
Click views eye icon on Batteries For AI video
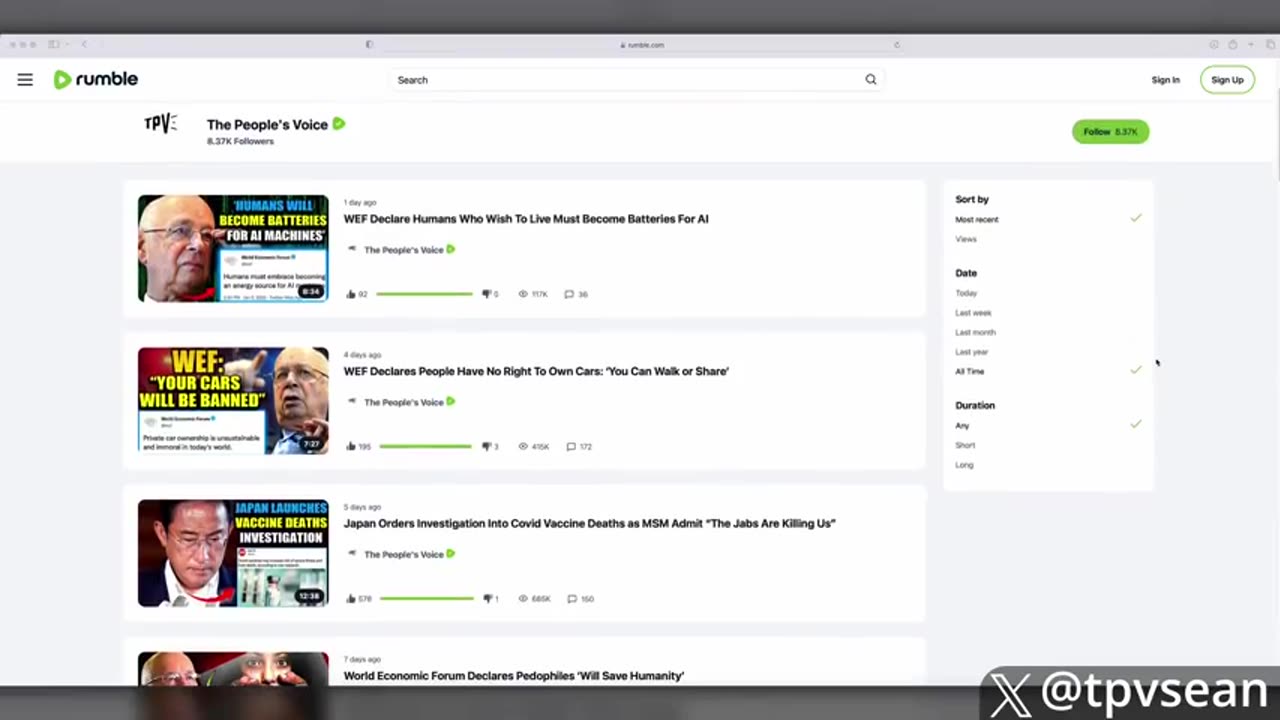523,294
